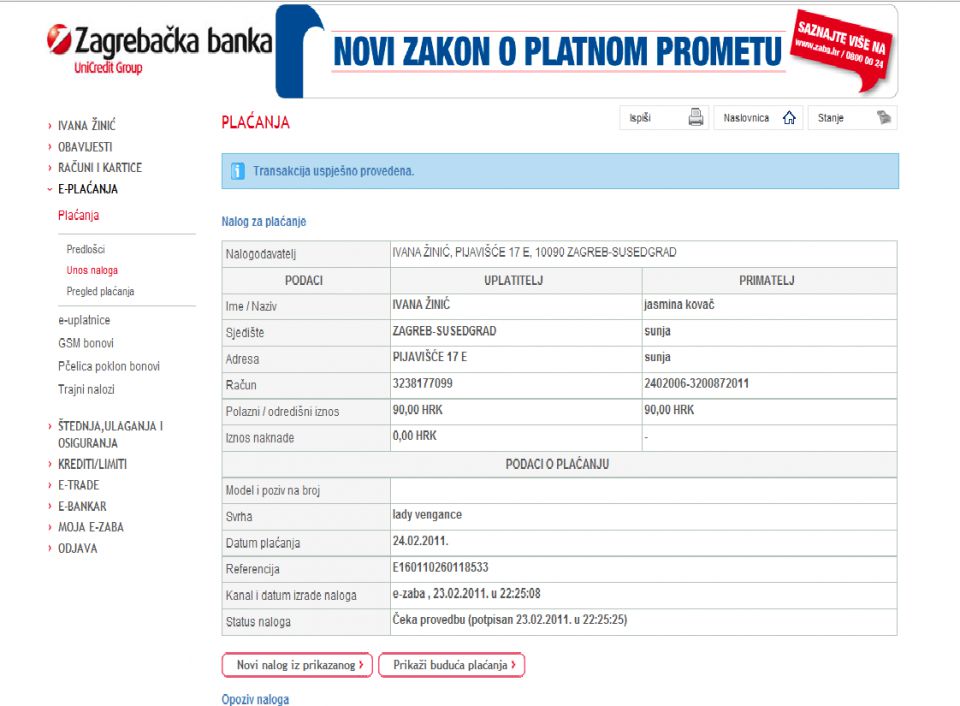The height and width of the screenshot is (706, 960).
Task: Click the Nalog za plaćanje heading
Action: point(264,222)
